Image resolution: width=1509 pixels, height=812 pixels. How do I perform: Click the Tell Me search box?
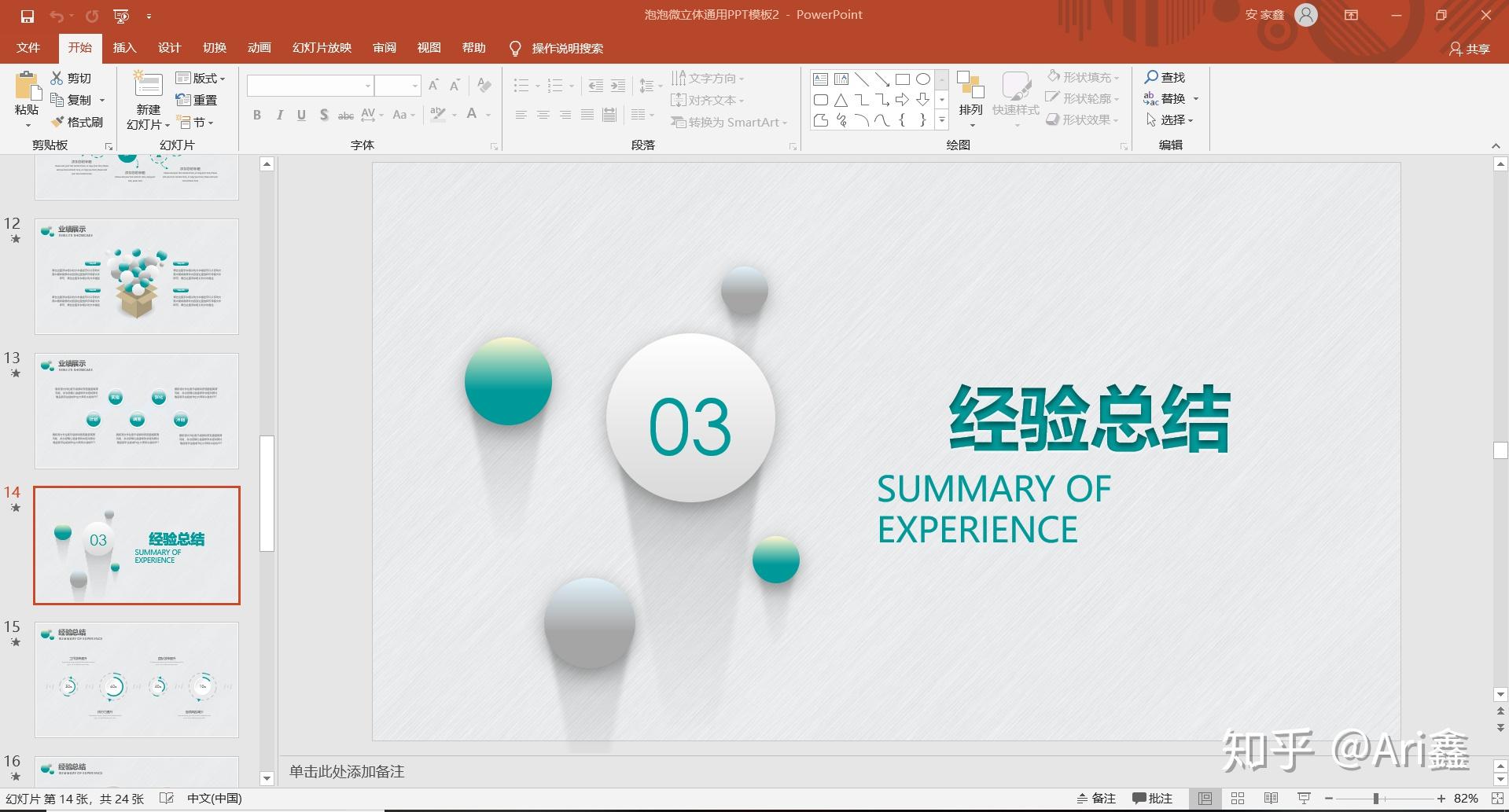point(557,48)
